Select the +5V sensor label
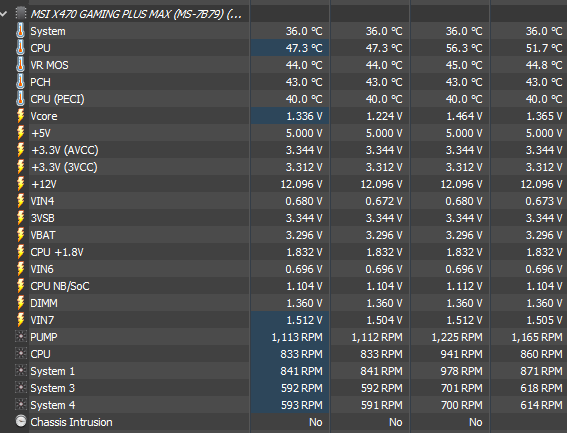Screen dimensions: 567x433 (40, 133)
